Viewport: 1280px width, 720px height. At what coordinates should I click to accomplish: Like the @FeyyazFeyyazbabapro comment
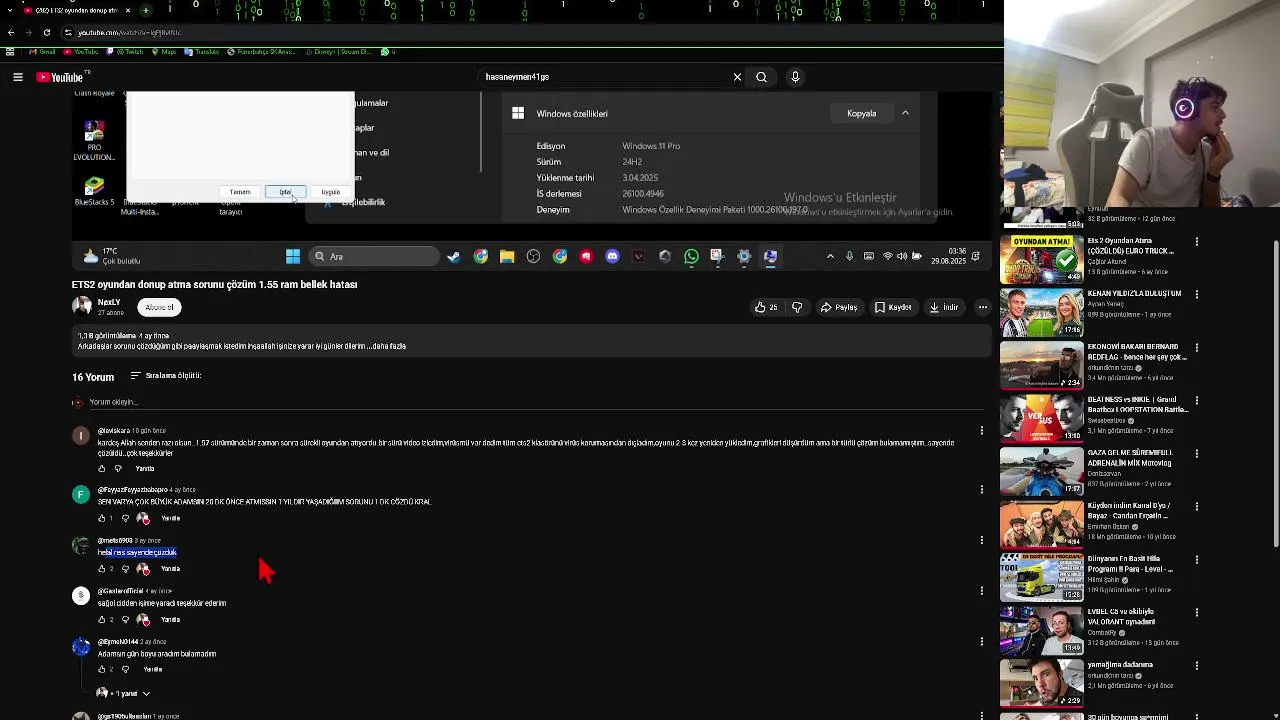point(102,518)
